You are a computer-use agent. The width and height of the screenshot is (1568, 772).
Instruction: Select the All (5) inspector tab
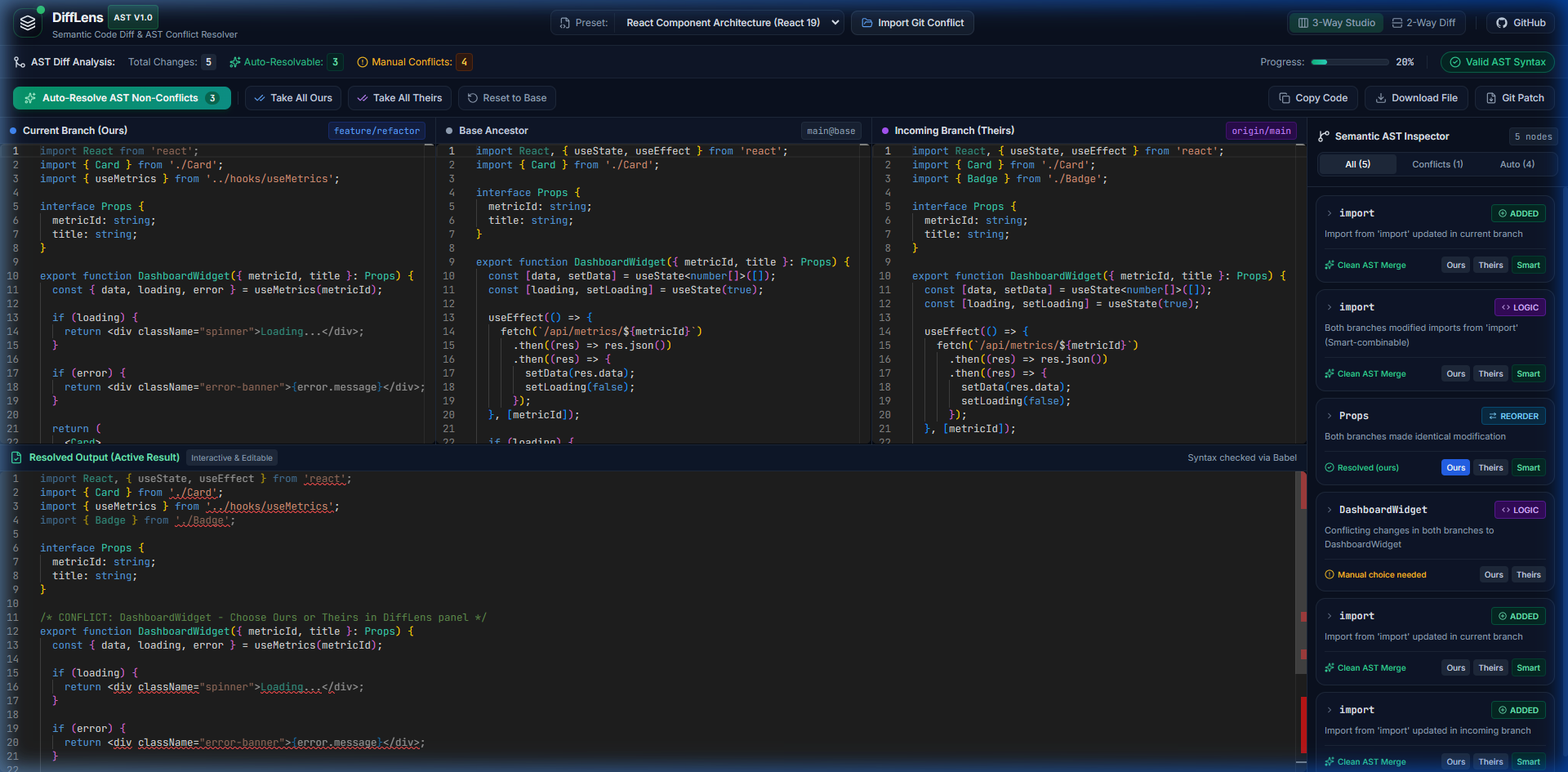click(1357, 164)
